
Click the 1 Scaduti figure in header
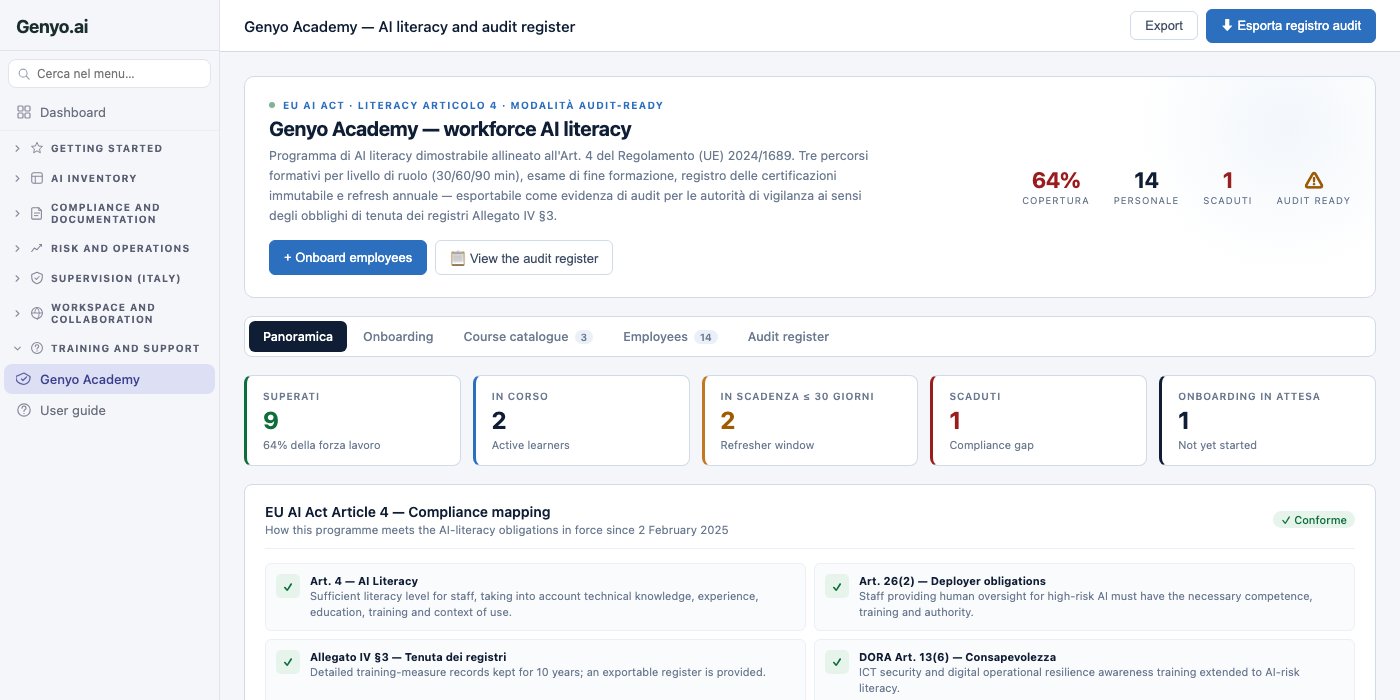point(1228,181)
